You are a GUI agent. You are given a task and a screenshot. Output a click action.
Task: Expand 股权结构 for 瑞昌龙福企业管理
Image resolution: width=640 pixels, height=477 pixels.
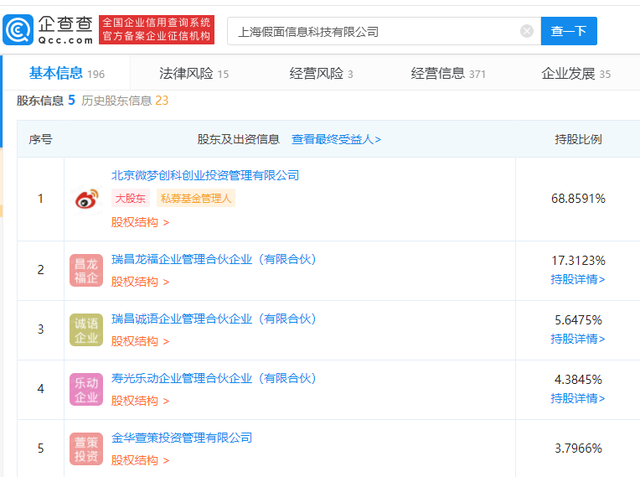[140, 282]
